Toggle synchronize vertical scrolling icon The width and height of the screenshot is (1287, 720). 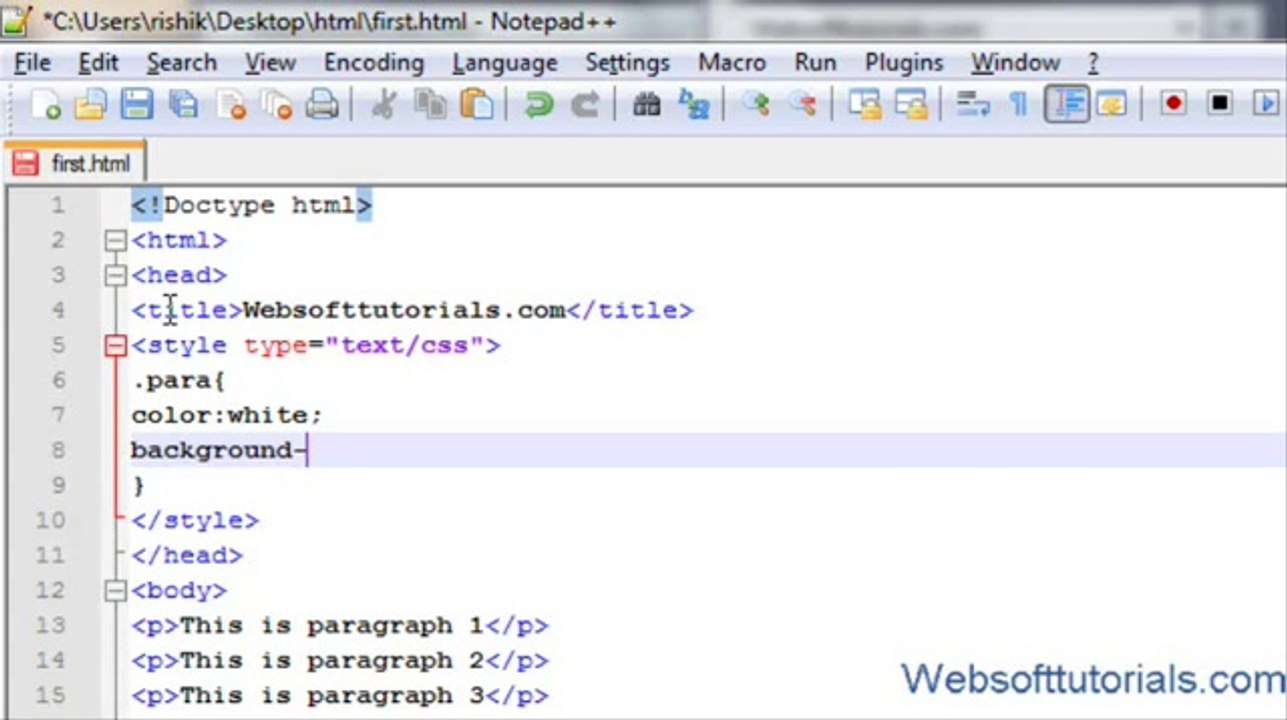864,104
